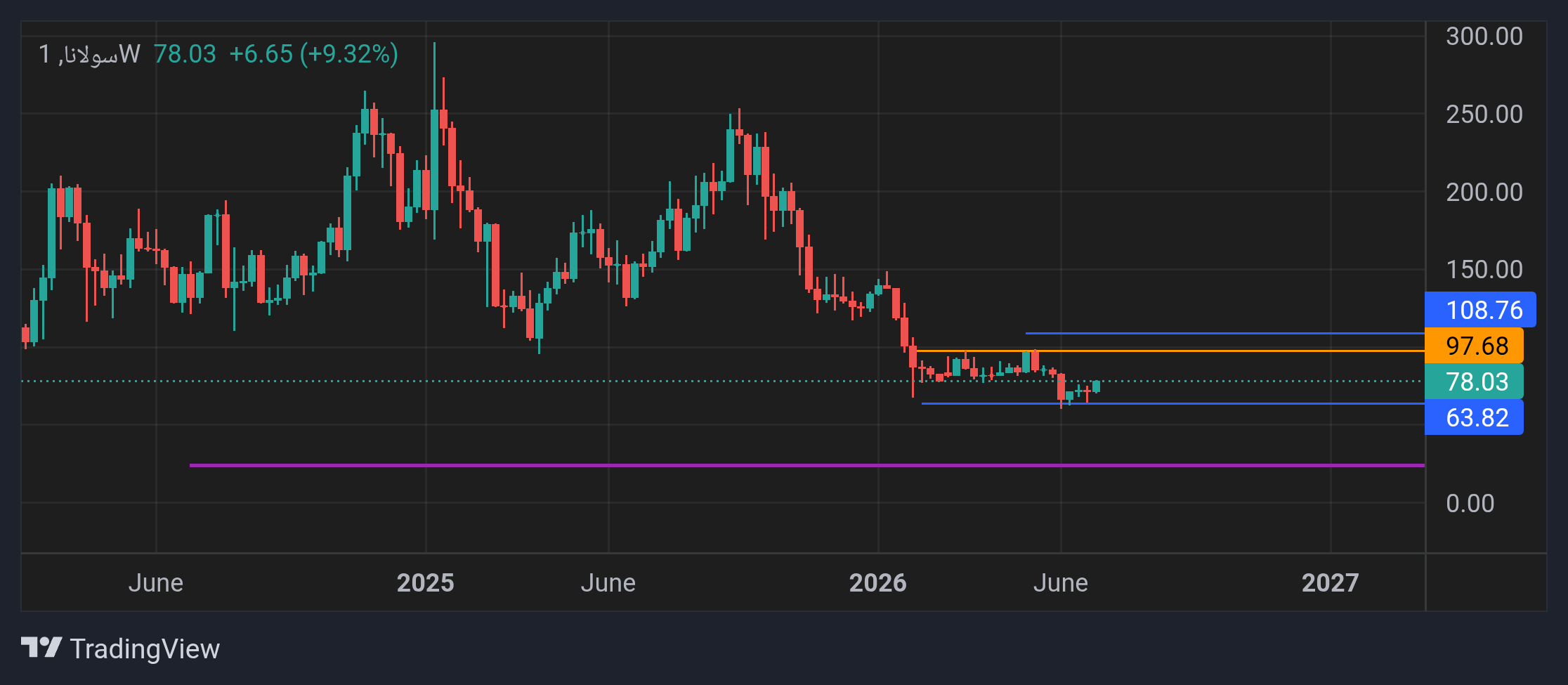The width and height of the screenshot is (1568, 685).
Task: Click the 2025 time axis label
Action: point(425,583)
